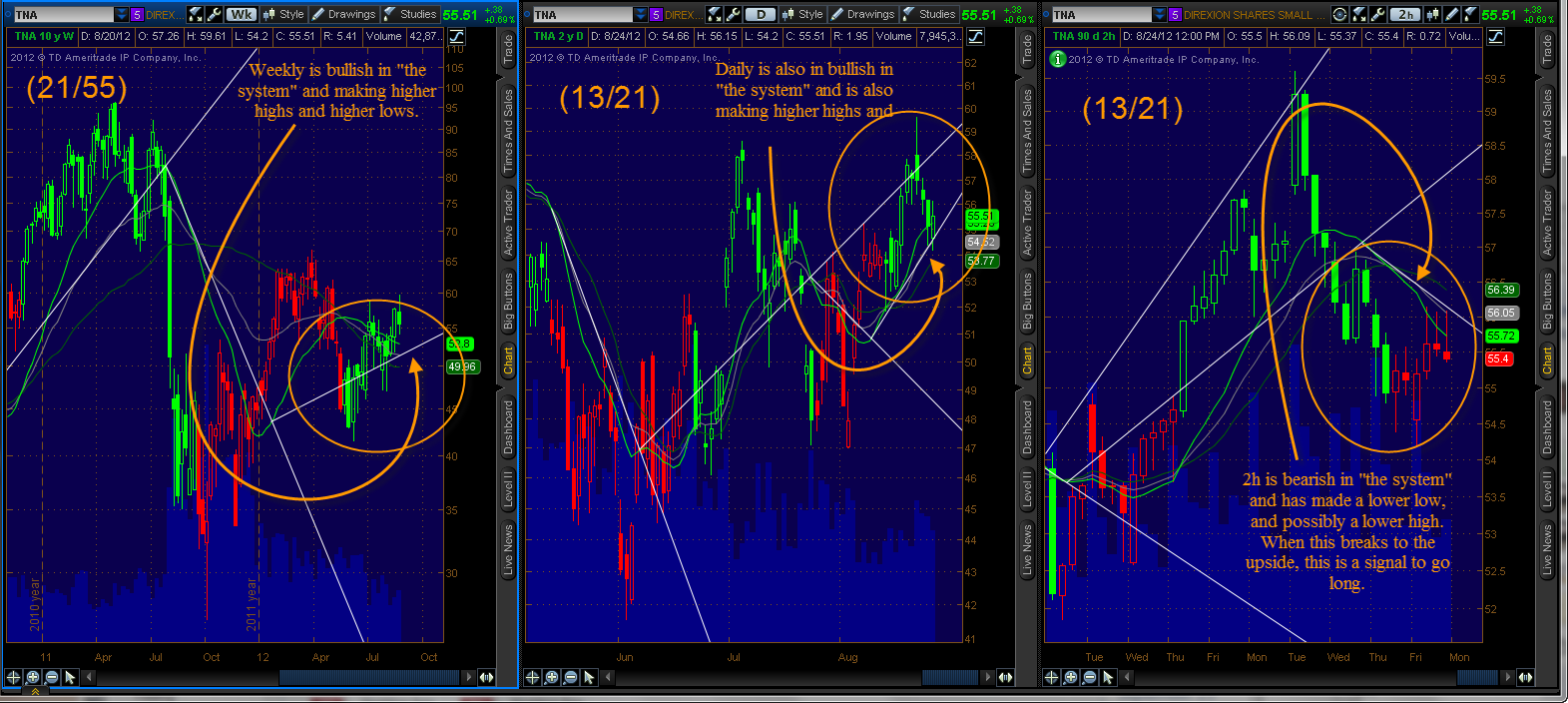1568x703 pixels.
Task: Click TNA symbol field on weekly chart
Action: coord(64,14)
